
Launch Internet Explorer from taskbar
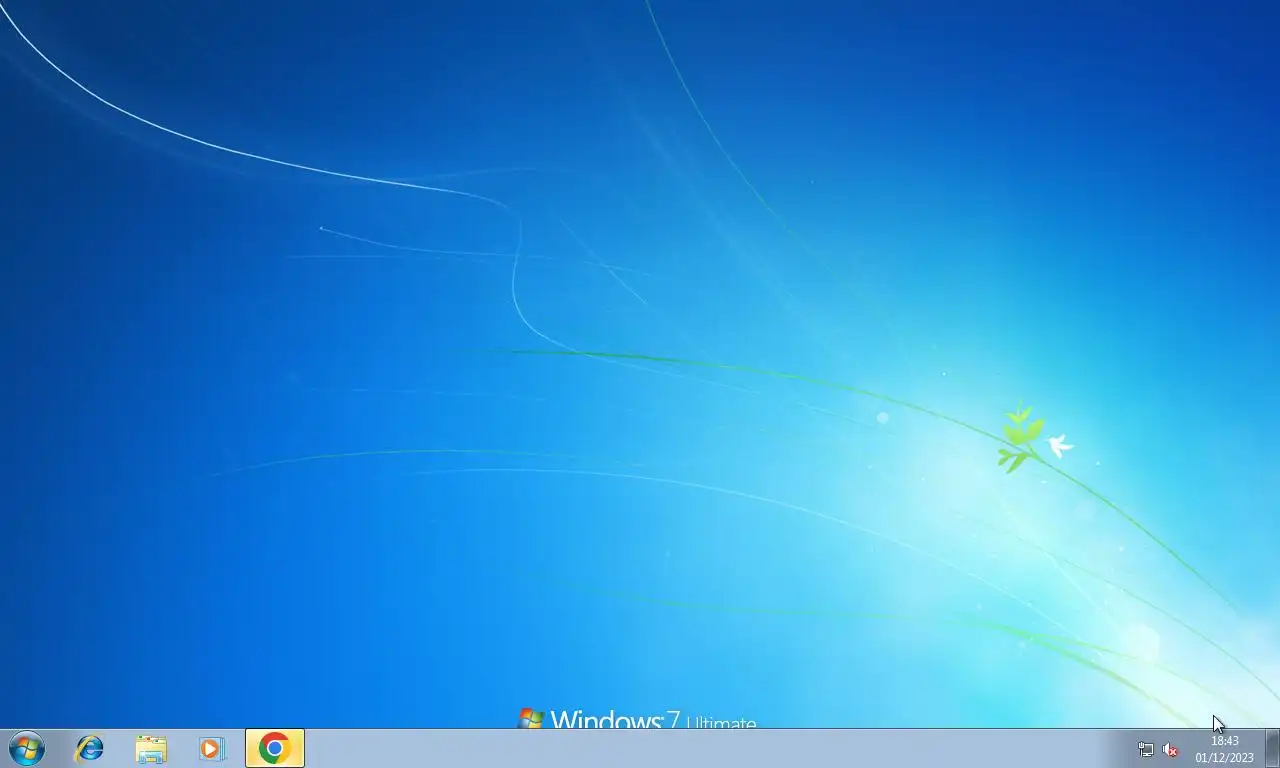point(90,748)
